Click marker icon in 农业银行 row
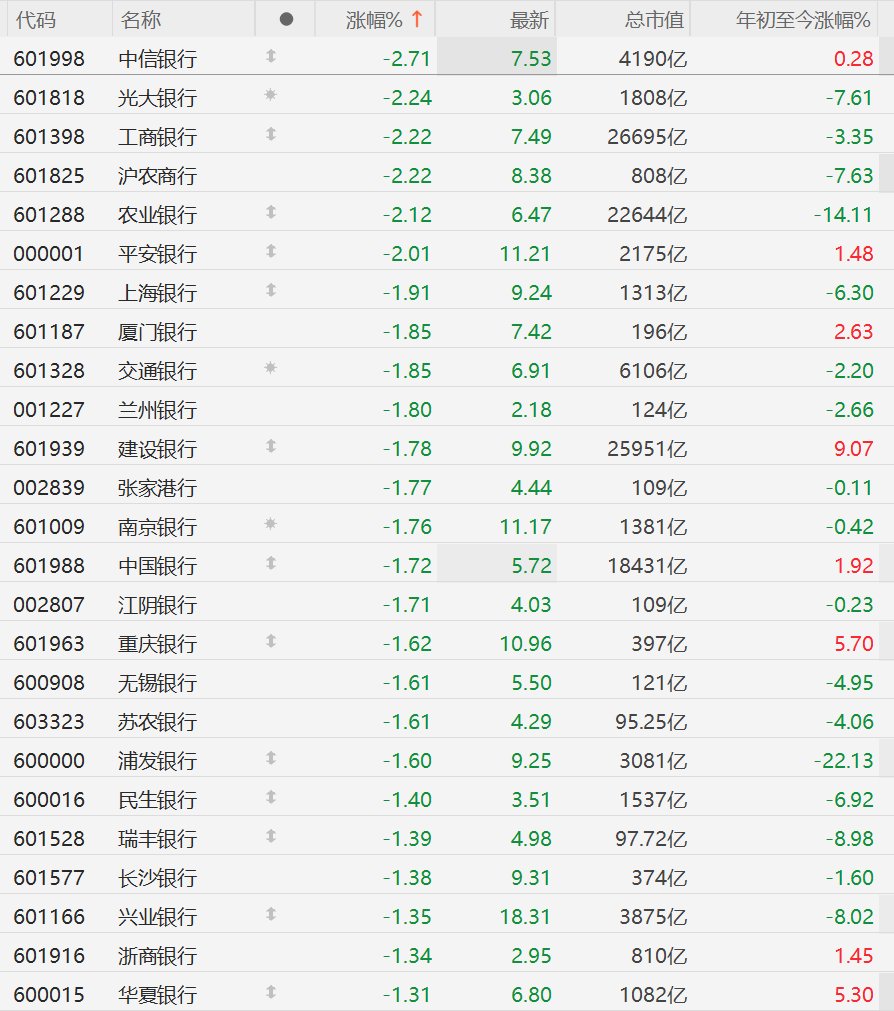This screenshot has height=1011, width=894. [x=271, y=212]
